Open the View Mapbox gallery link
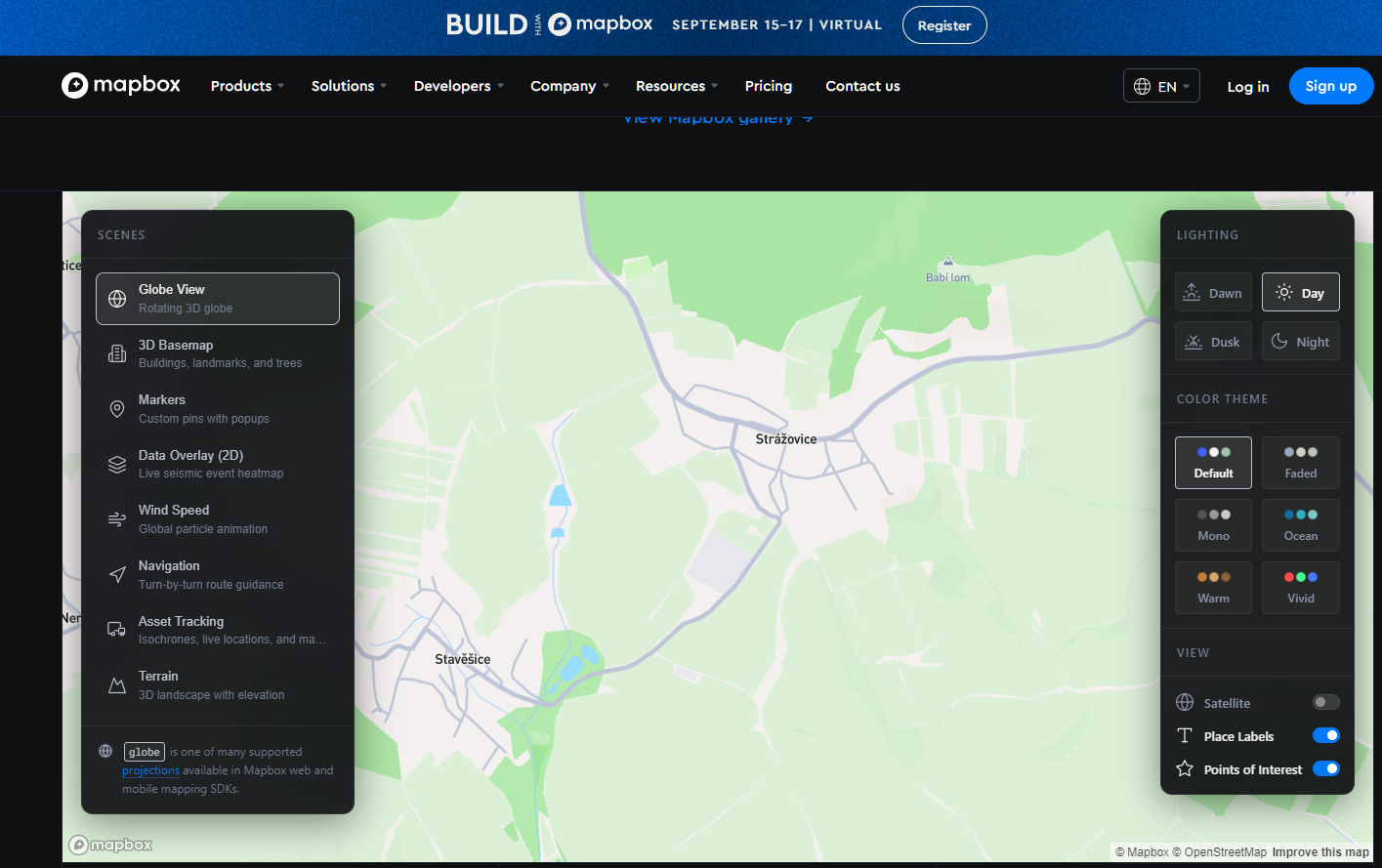 (x=718, y=118)
